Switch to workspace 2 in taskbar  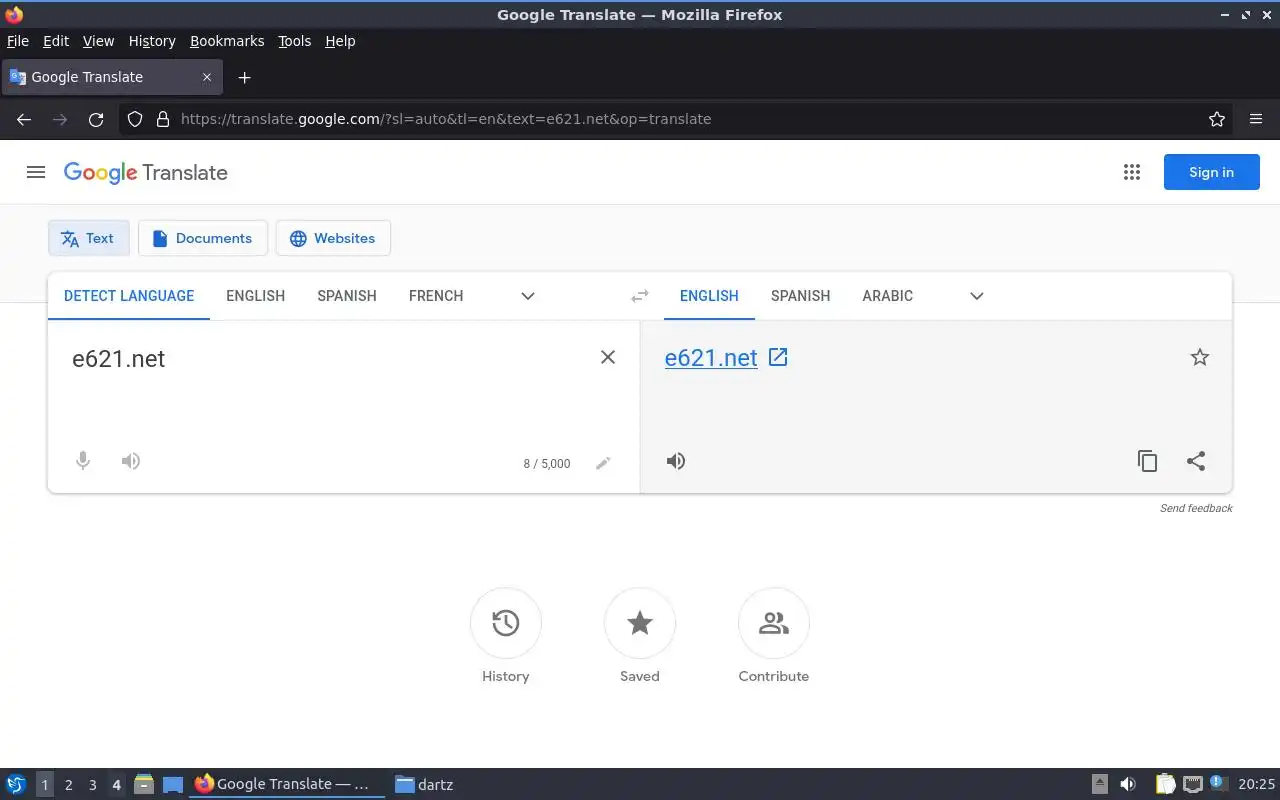(x=68, y=785)
